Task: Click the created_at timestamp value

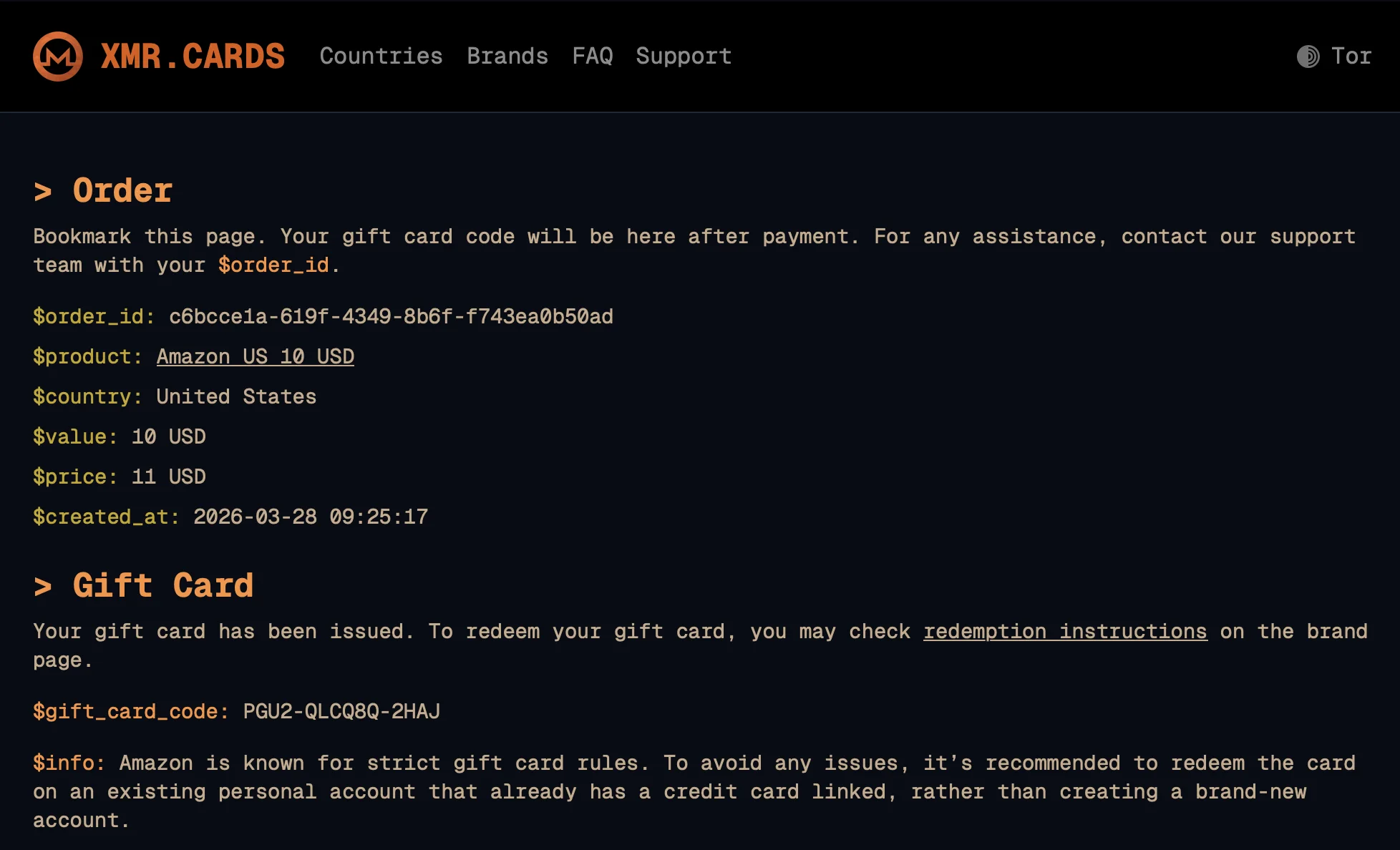Action: point(311,517)
